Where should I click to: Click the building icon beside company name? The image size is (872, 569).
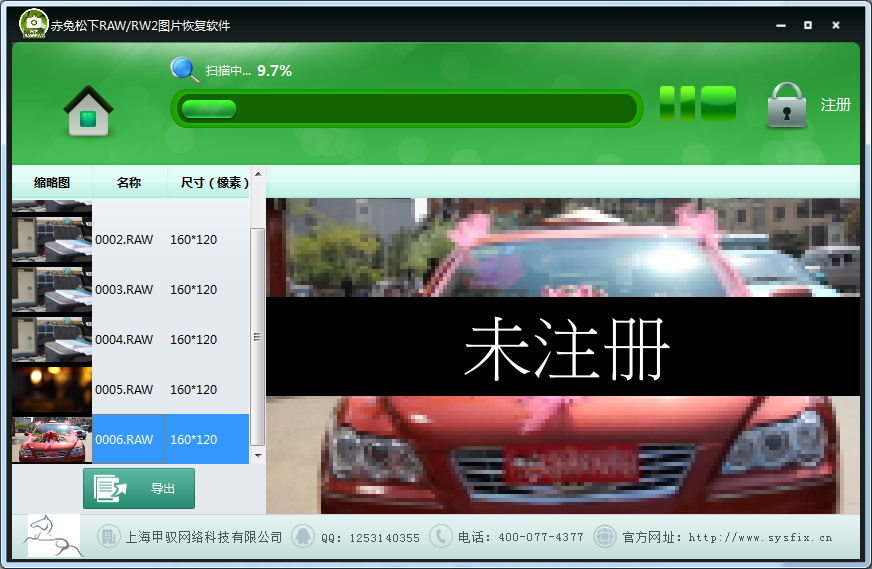pyautogui.click(x=108, y=536)
